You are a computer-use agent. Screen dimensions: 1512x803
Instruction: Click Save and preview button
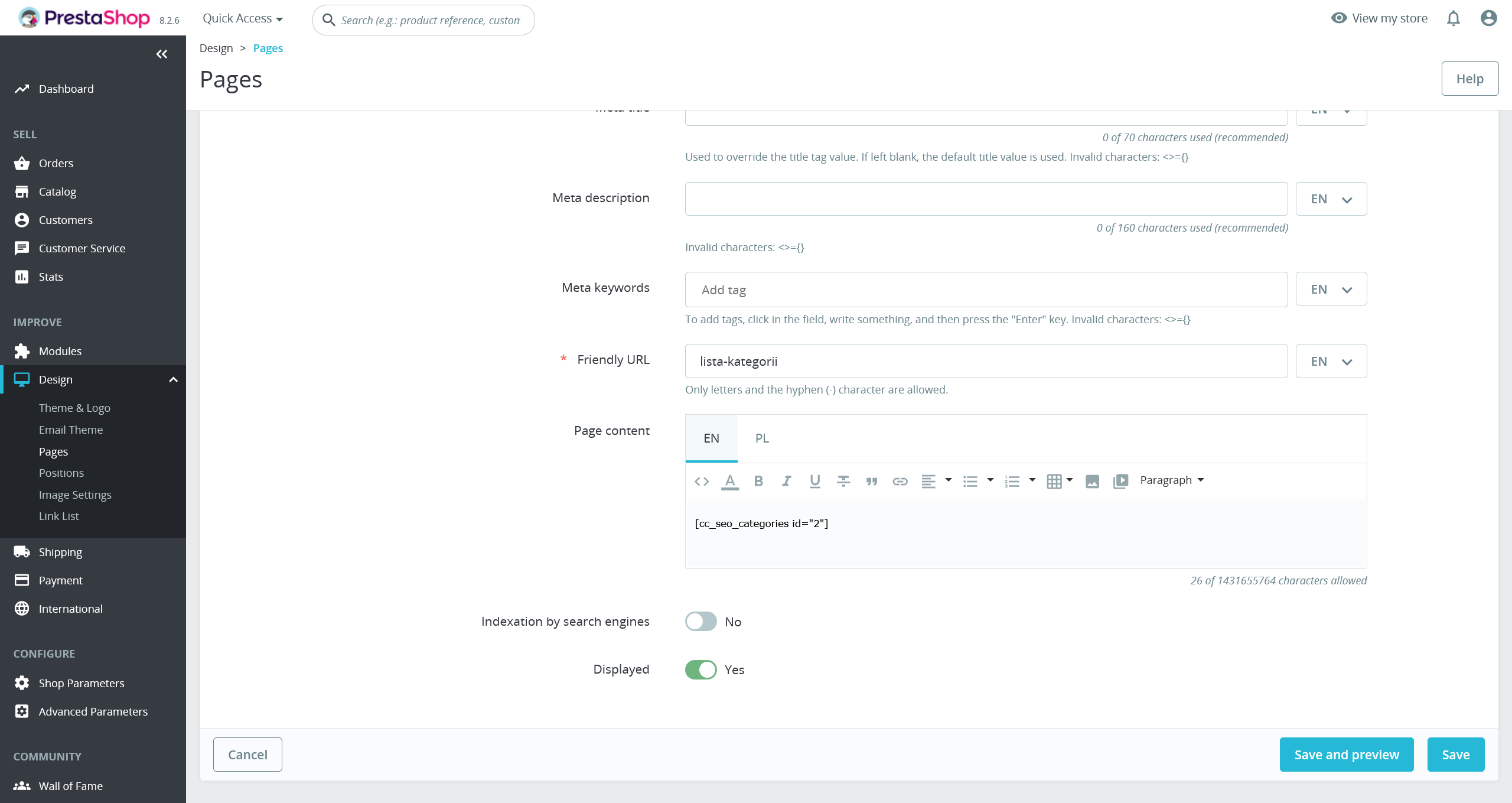(x=1347, y=755)
